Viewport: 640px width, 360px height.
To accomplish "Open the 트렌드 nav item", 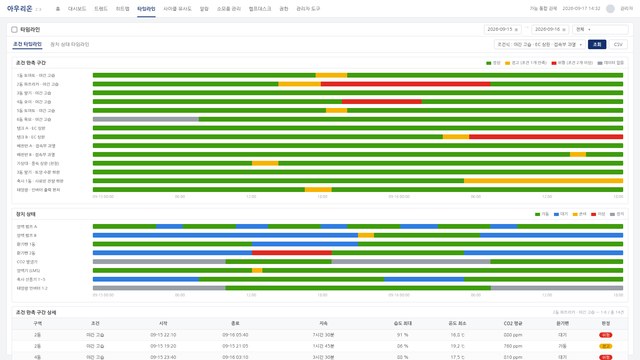I will tap(101, 9).
